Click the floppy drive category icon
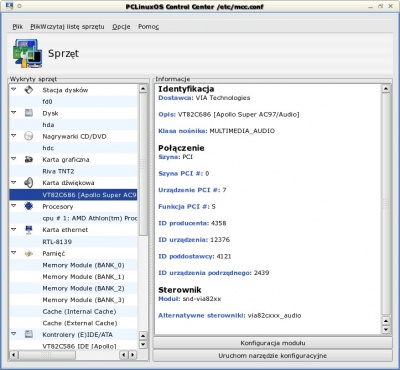Viewport: 400px width, 370px height. (x=29, y=90)
